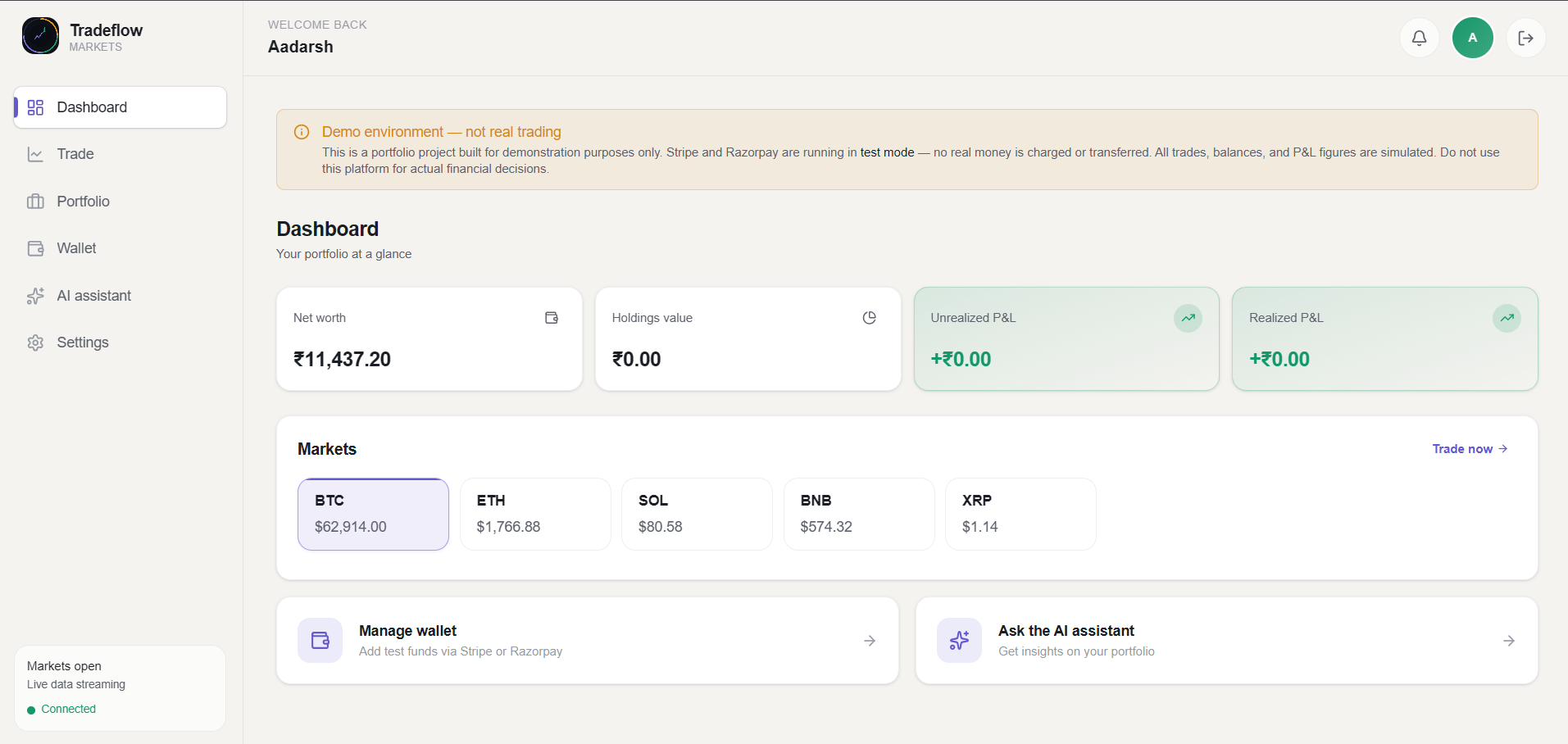1568x744 pixels.
Task: Open AI assistant from sidebar
Action: [x=120, y=296]
